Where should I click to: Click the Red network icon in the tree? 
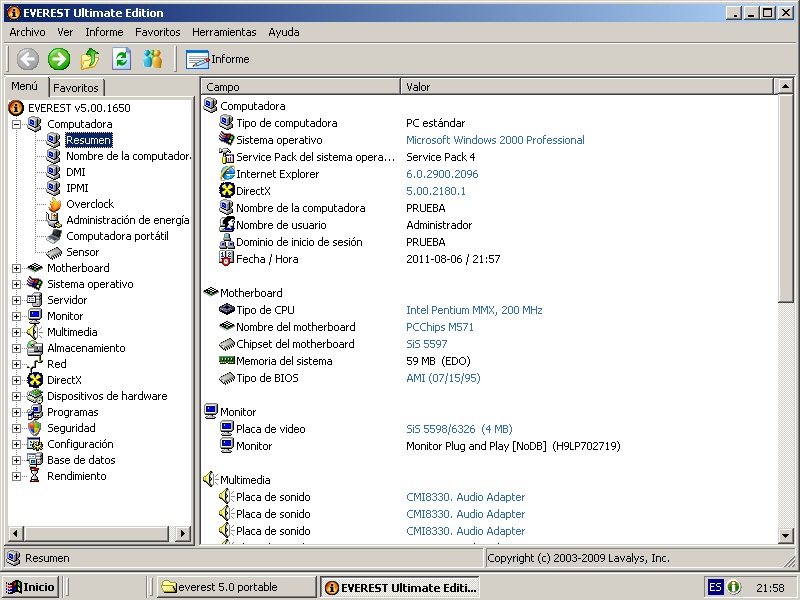[35, 364]
